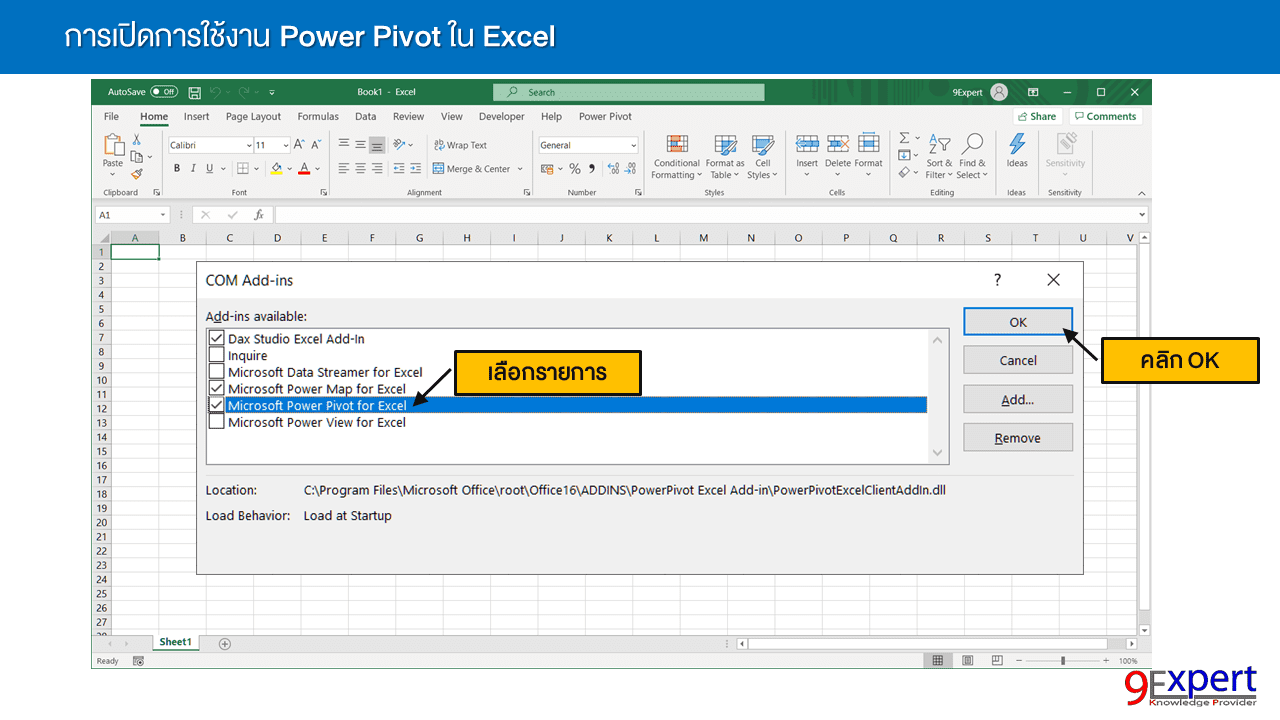Click OK in the COM Add-ins dialog
1280x720 pixels.
pos(1017,321)
